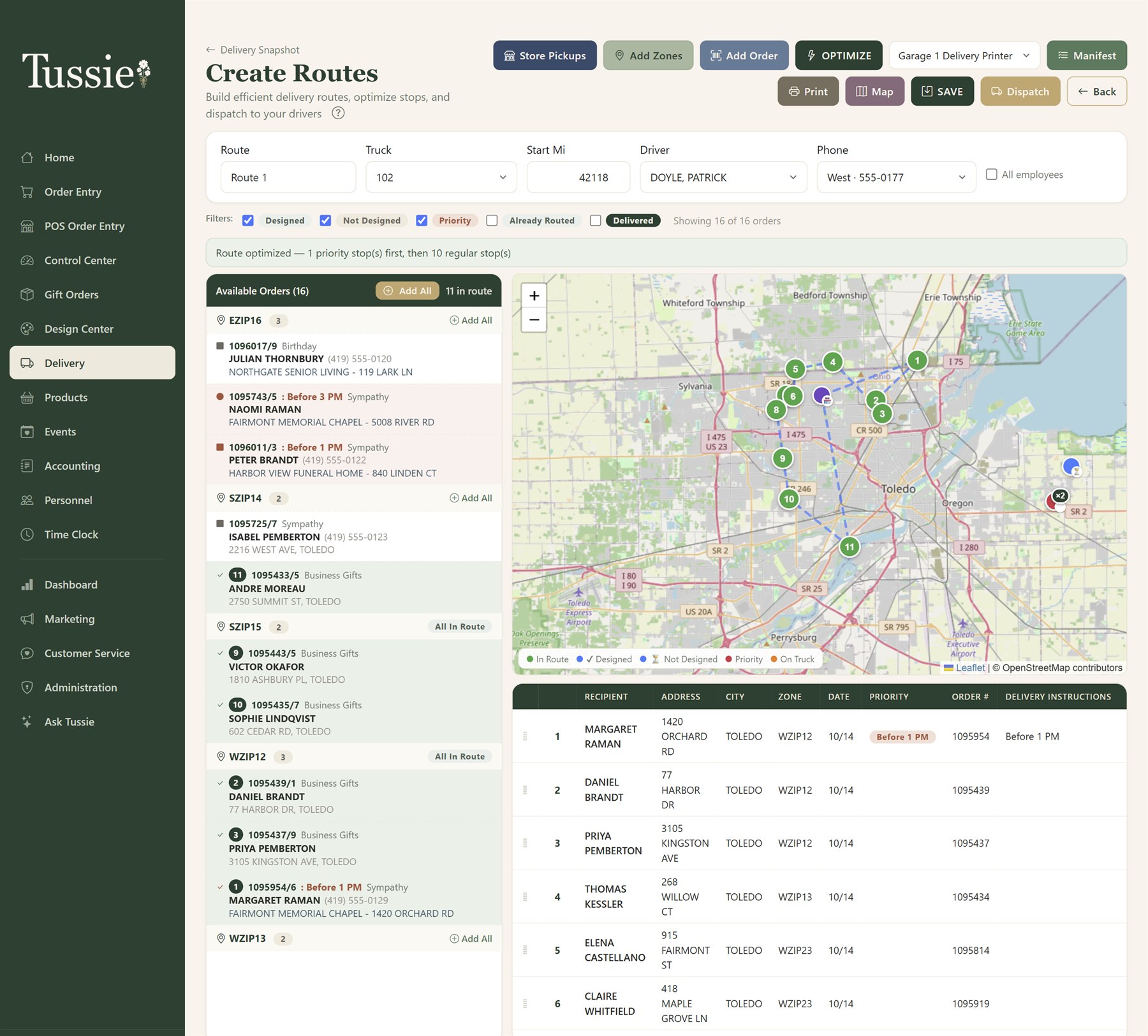The image size is (1148, 1036).
Task: Click the Route name field
Action: click(288, 177)
